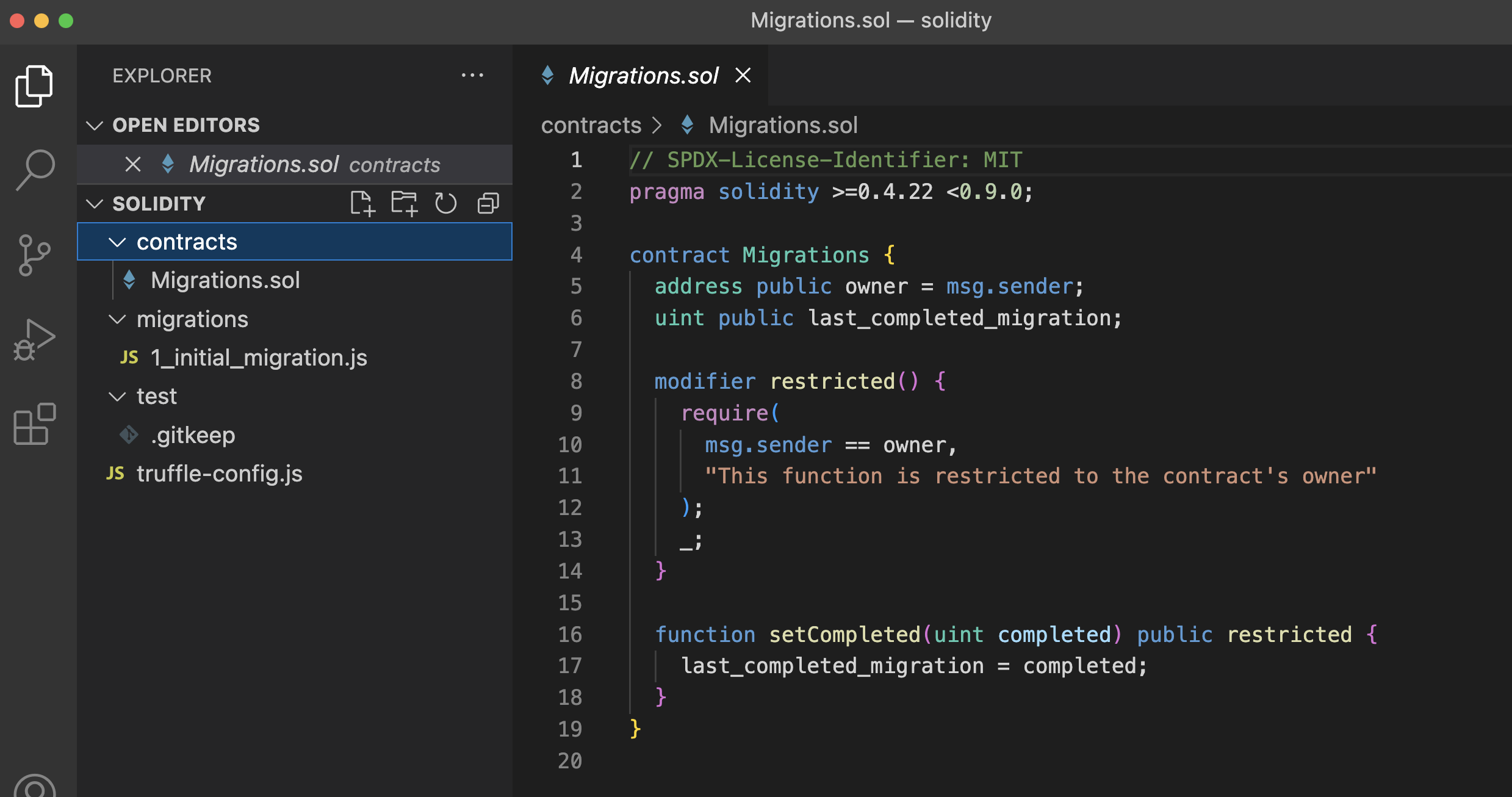Close Migrations.sol from Open Editors list
The height and width of the screenshot is (797, 1512).
point(132,164)
